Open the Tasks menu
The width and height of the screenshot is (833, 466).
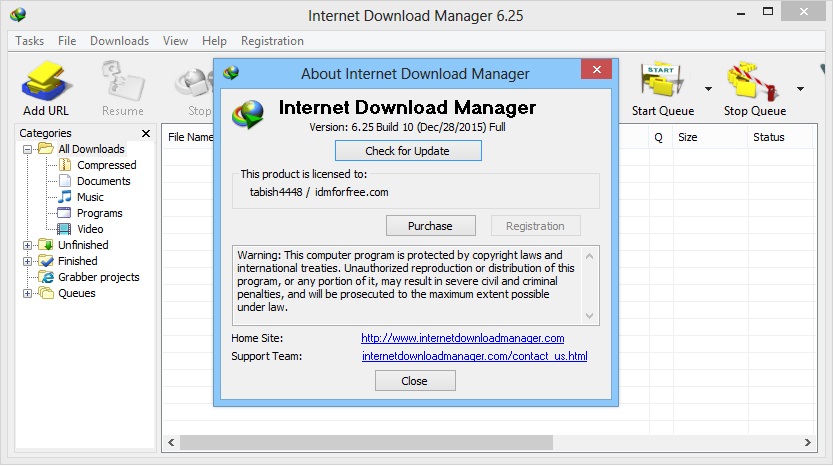pos(29,41)
